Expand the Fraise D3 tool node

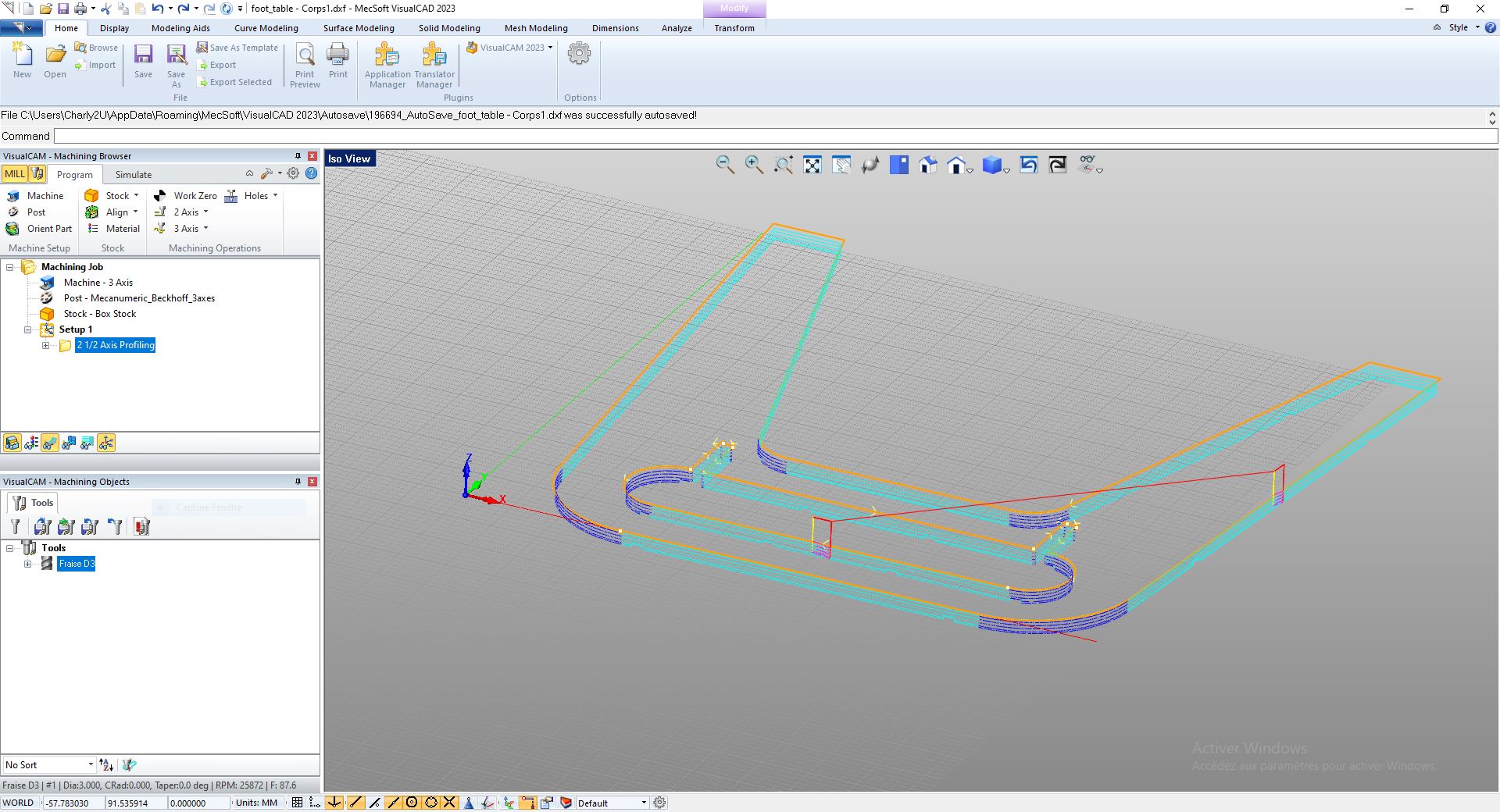click(28, 564)
